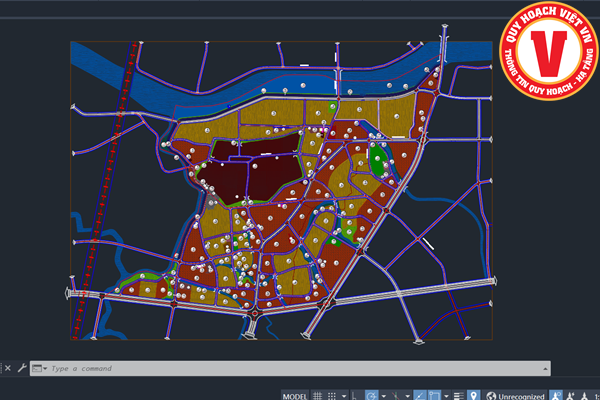Screen dimensions: 600x400
Task: Click the object snap tracking icon
Action: point(420,396)
